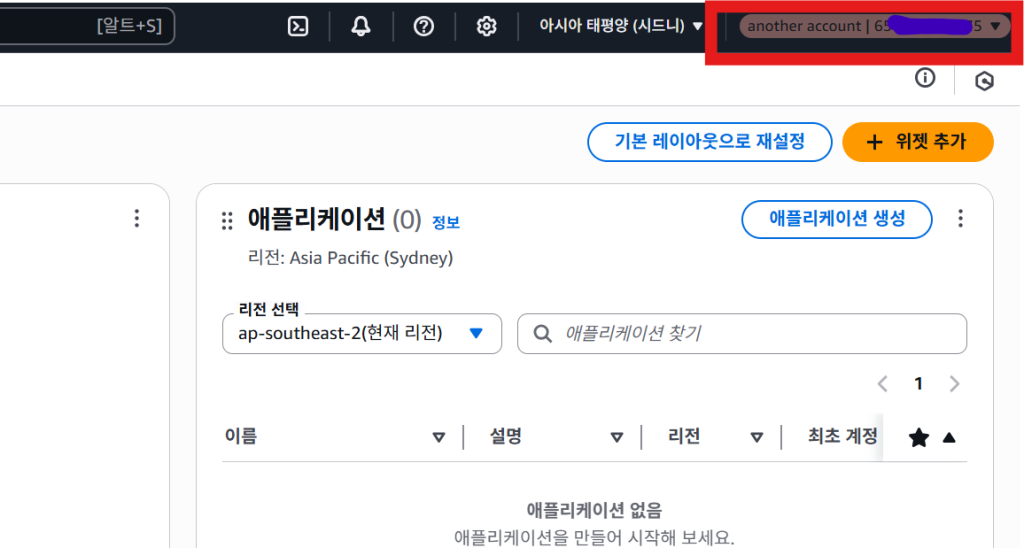This screenshot has height=548, width=1024.
Task: Select page number 1
Action: coord(918,383)
